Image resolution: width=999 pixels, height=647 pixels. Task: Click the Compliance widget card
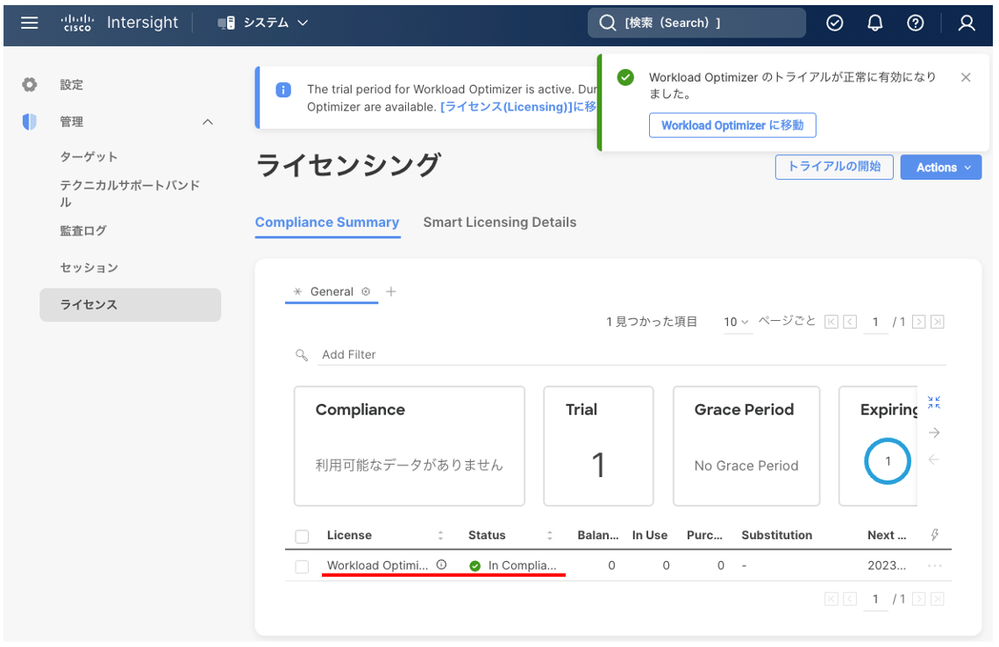point(409,446)
